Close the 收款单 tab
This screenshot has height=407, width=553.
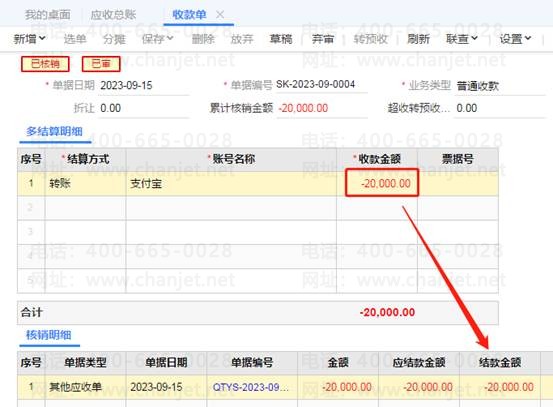(x=220, y=15)
